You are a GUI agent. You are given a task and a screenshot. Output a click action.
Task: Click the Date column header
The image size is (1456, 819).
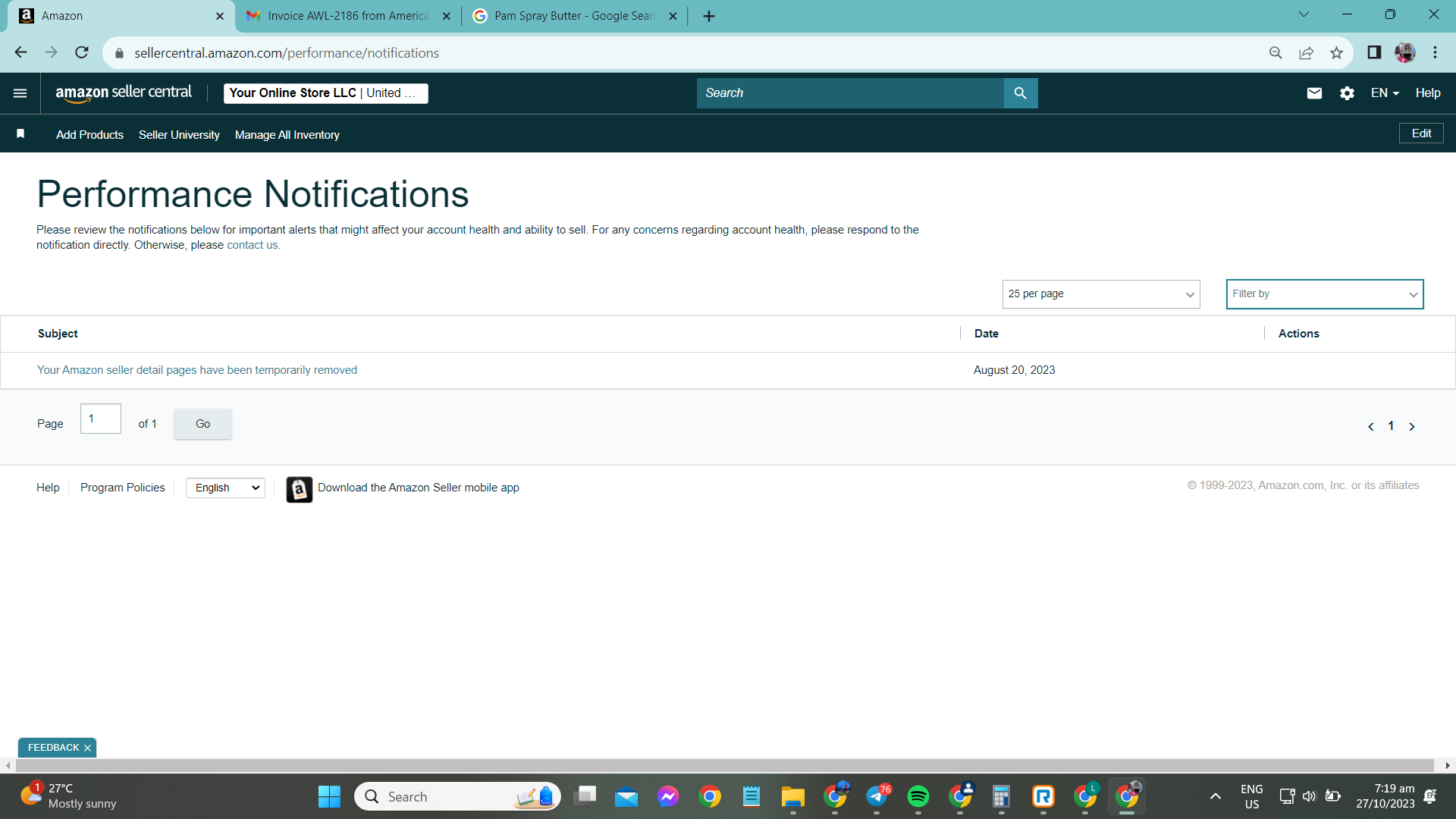[x=986, y=334]
